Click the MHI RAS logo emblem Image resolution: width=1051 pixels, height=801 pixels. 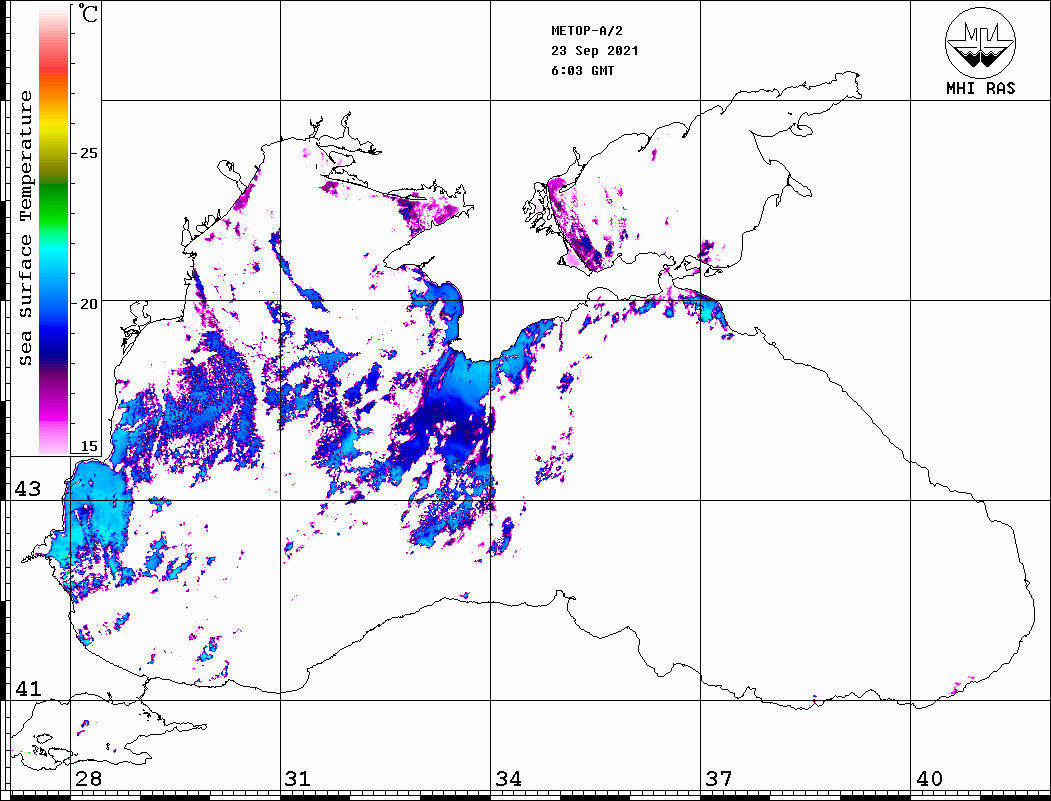point(980,42)
